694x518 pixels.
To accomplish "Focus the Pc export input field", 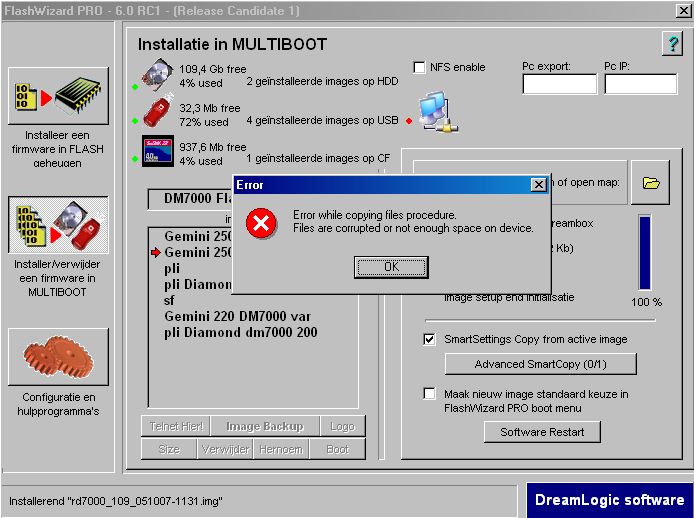I will tap(559, 84).
